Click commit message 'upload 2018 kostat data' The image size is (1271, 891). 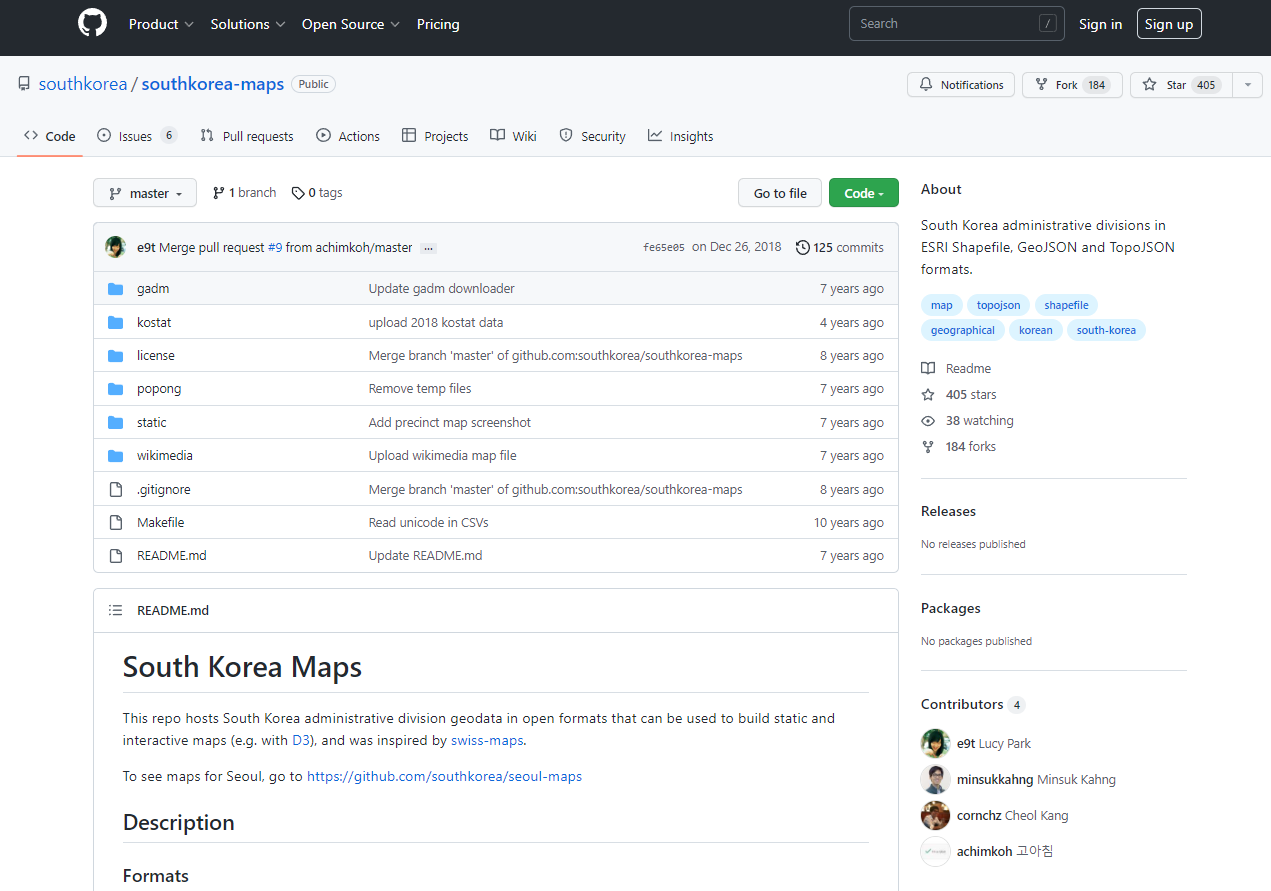tap(436, 323)
